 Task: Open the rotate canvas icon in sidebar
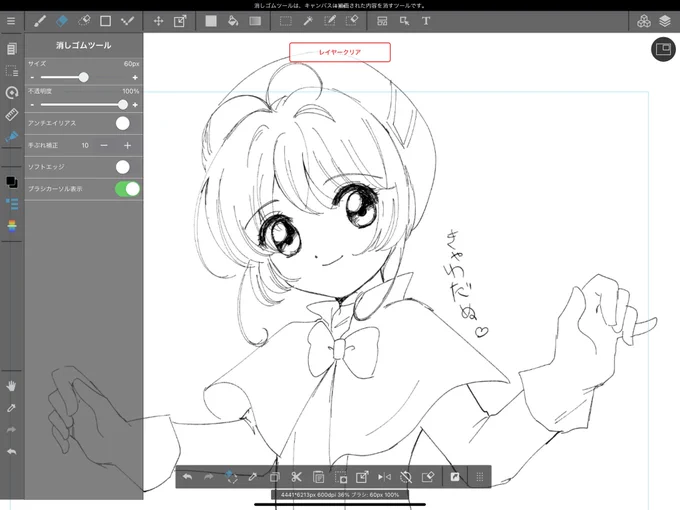pos(12,92)
